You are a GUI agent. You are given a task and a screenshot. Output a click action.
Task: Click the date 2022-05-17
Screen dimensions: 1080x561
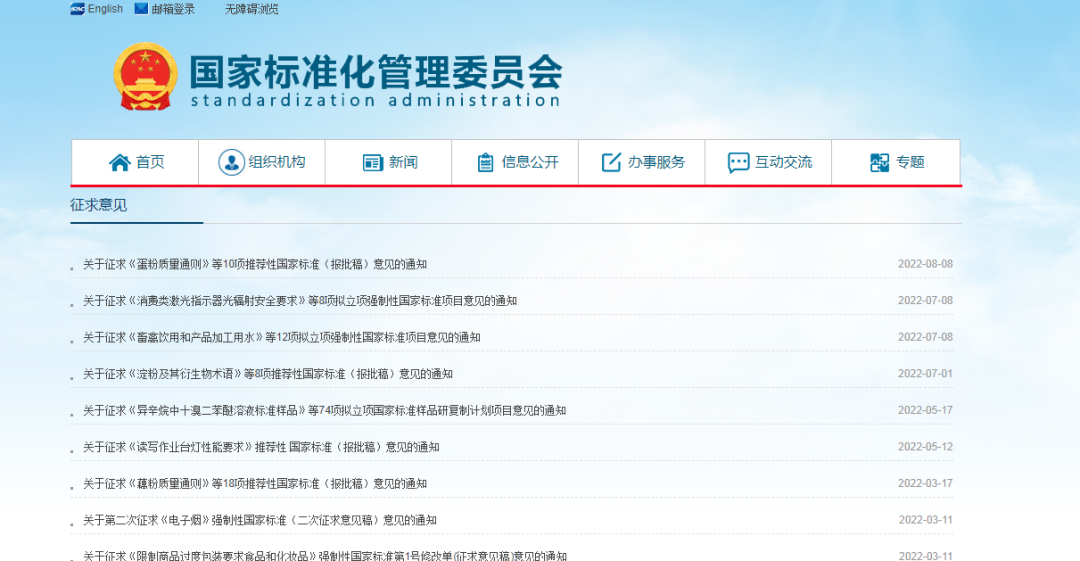point(925,410)
